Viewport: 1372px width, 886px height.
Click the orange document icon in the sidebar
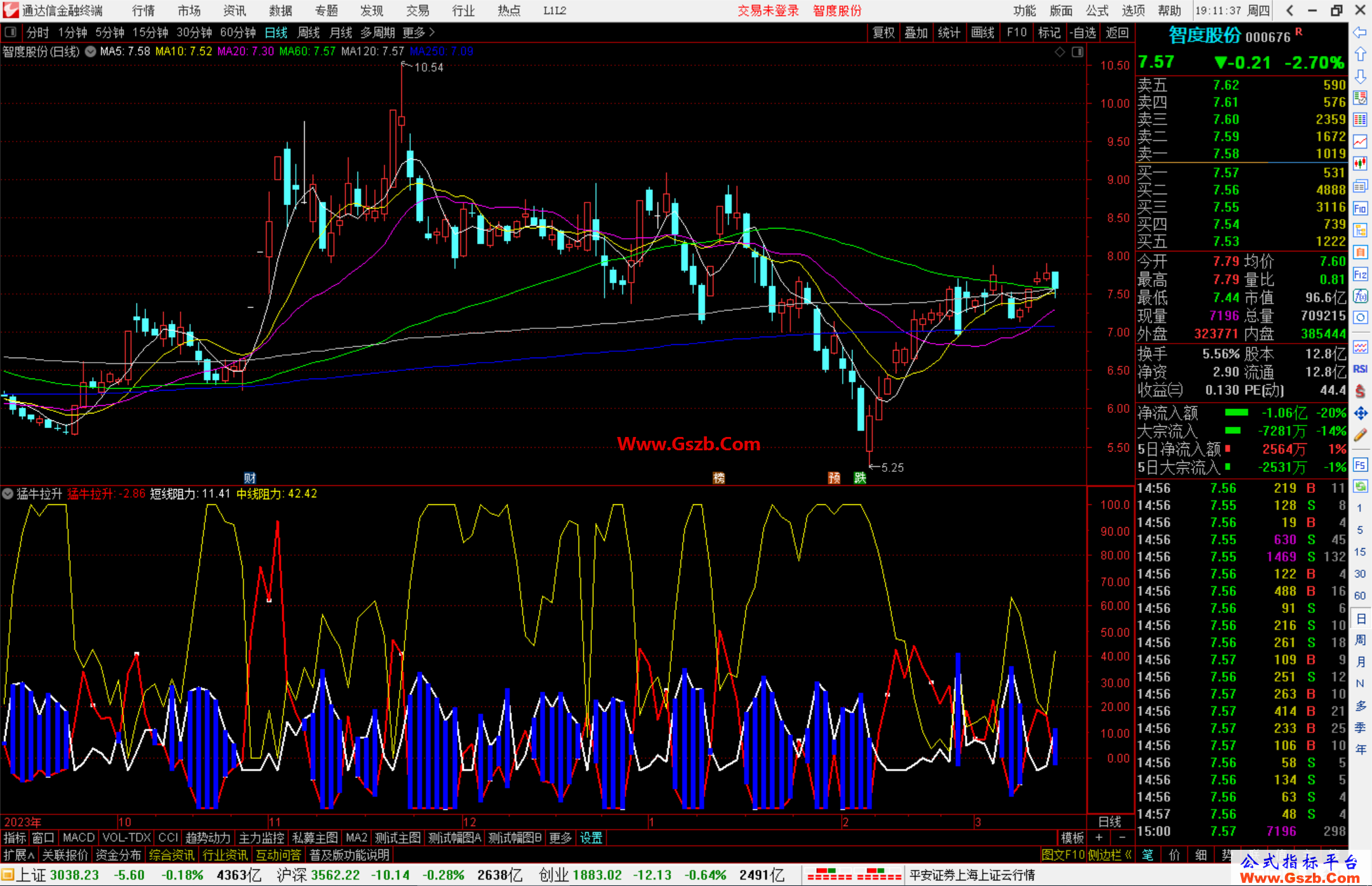[x=1360, y=252]
